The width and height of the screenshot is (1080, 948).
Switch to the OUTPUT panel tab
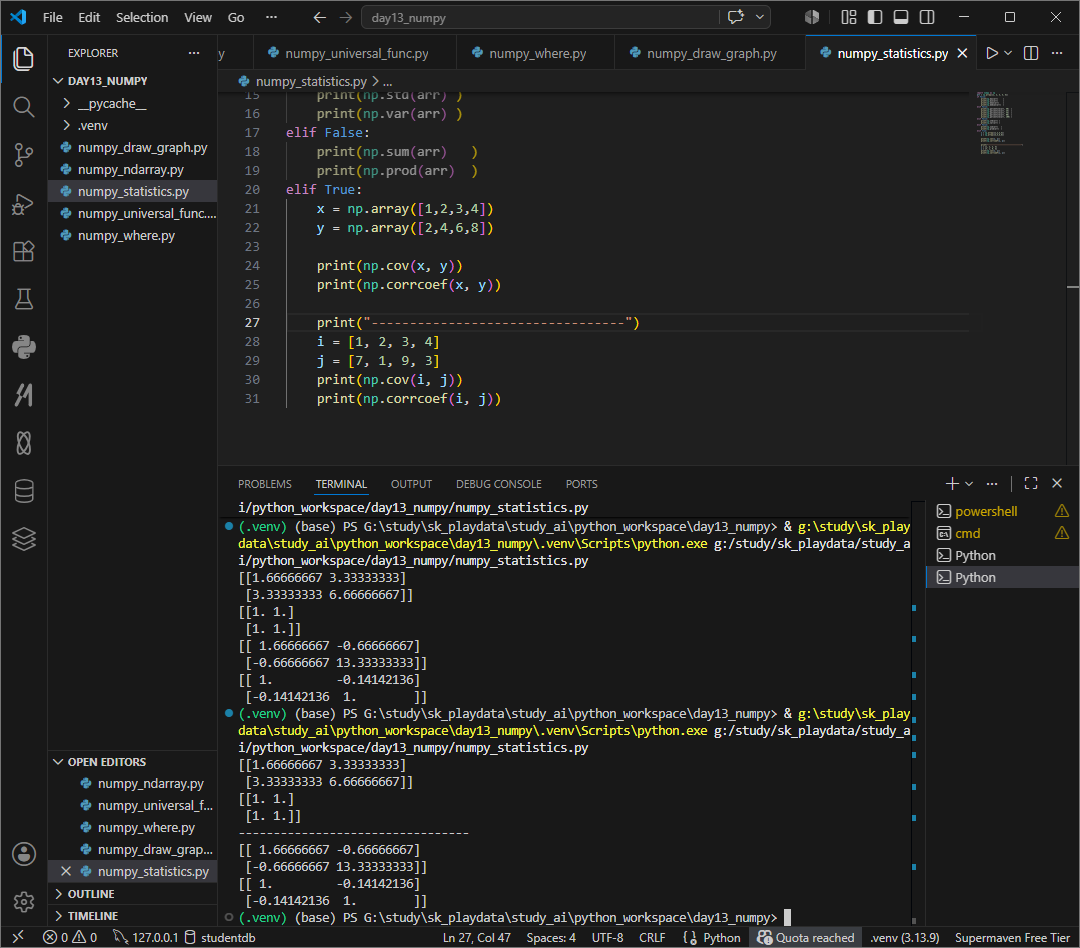click(x=411, y=484)
